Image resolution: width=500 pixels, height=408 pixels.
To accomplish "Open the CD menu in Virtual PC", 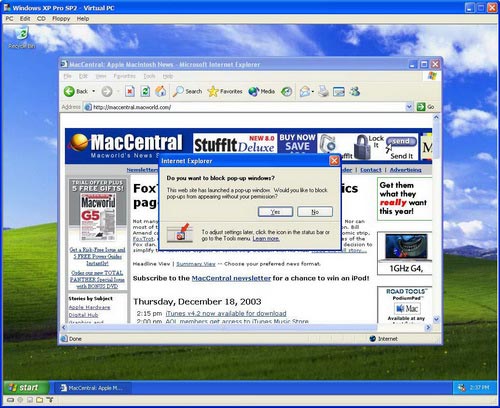I will (41, 19).
